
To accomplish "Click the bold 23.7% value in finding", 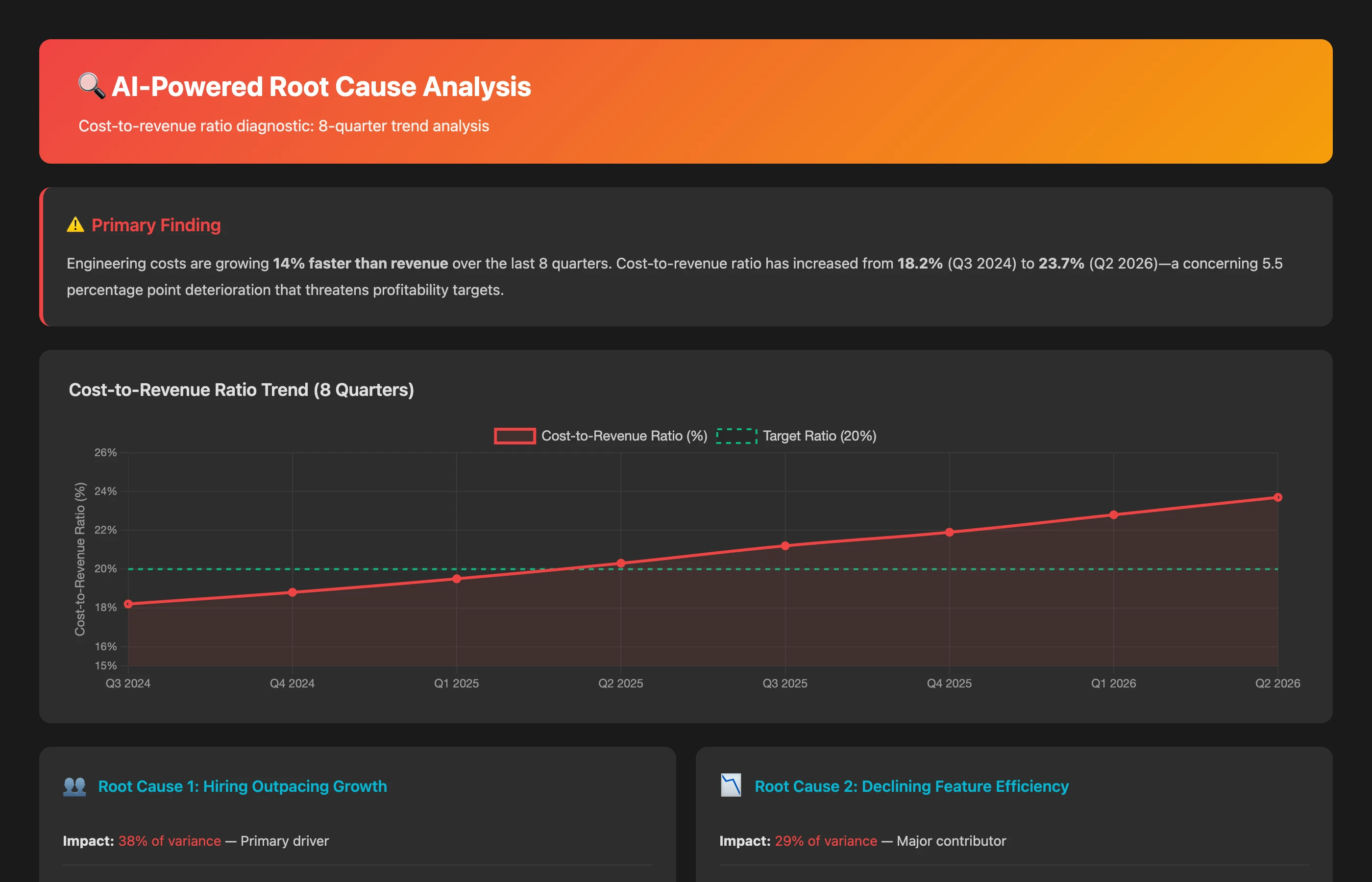I will point(1061,264).
